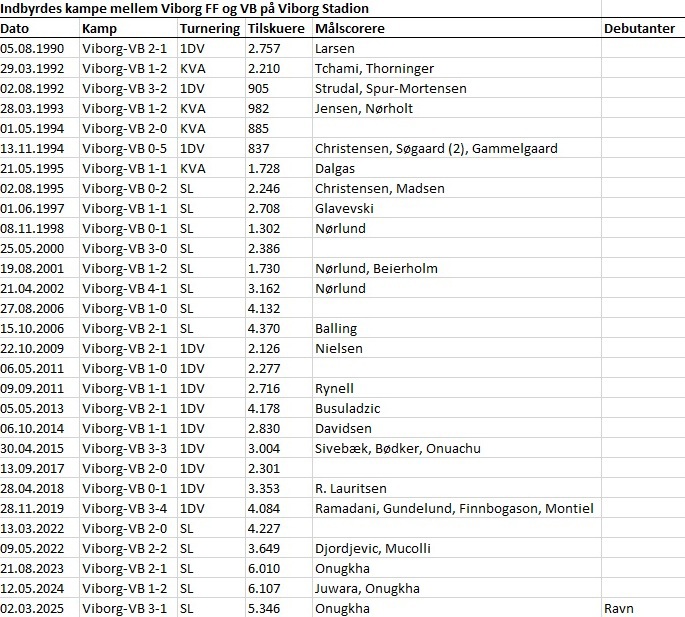
Task: Click match cell 'Viborg-VB 2-0' dated 01.05.1994
Action: point(125,128)
